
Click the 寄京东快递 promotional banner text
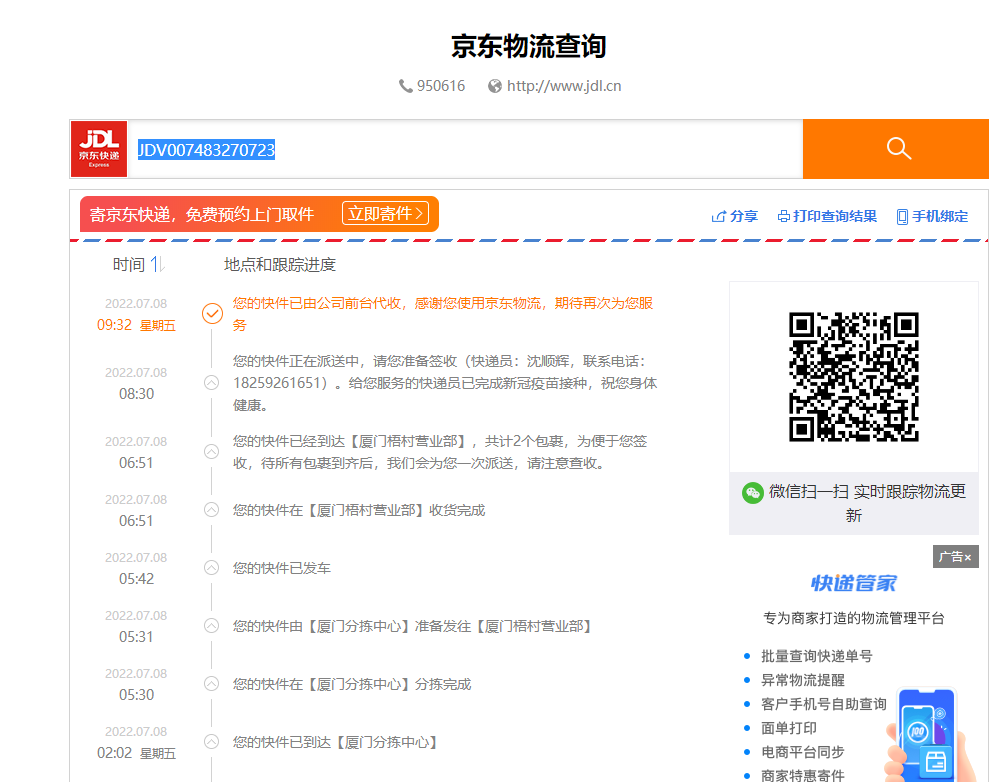click(202, 214)
